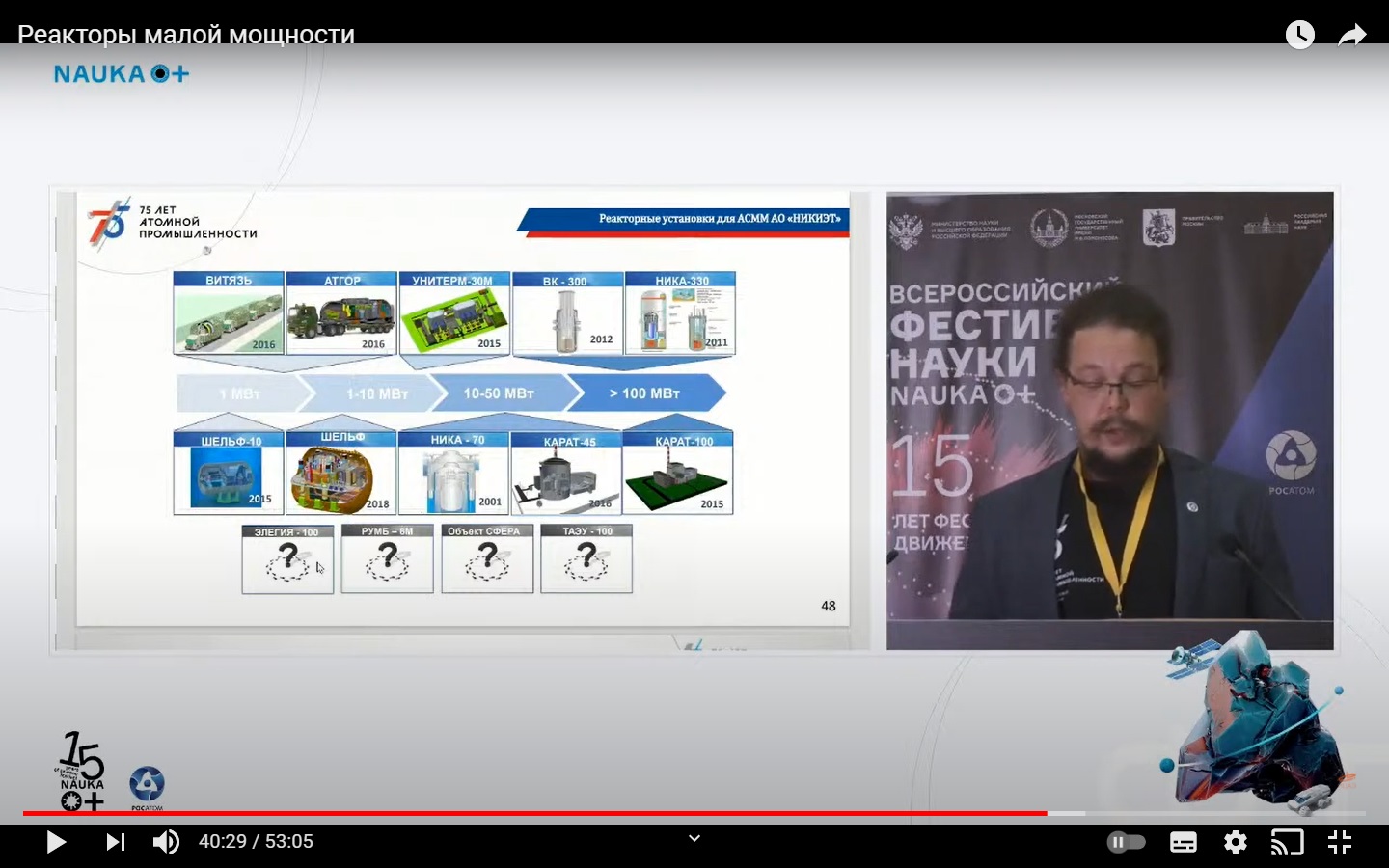This screenshot has height=868, width=1389.
Task: Exit full screen mode
Action: click(x=1340, y=842)
